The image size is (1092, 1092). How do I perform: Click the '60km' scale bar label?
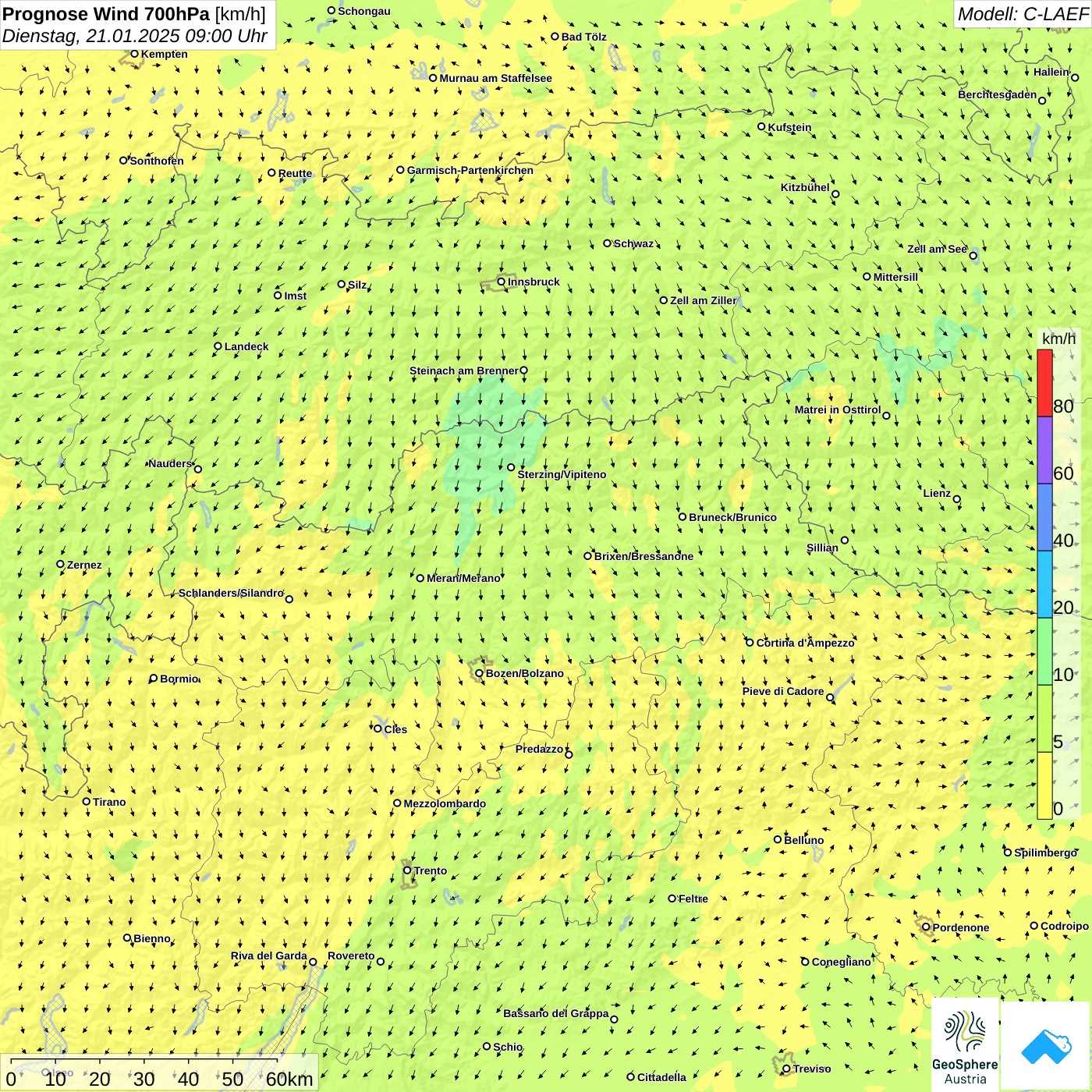pyautogui.click(x=289, y=1079)
